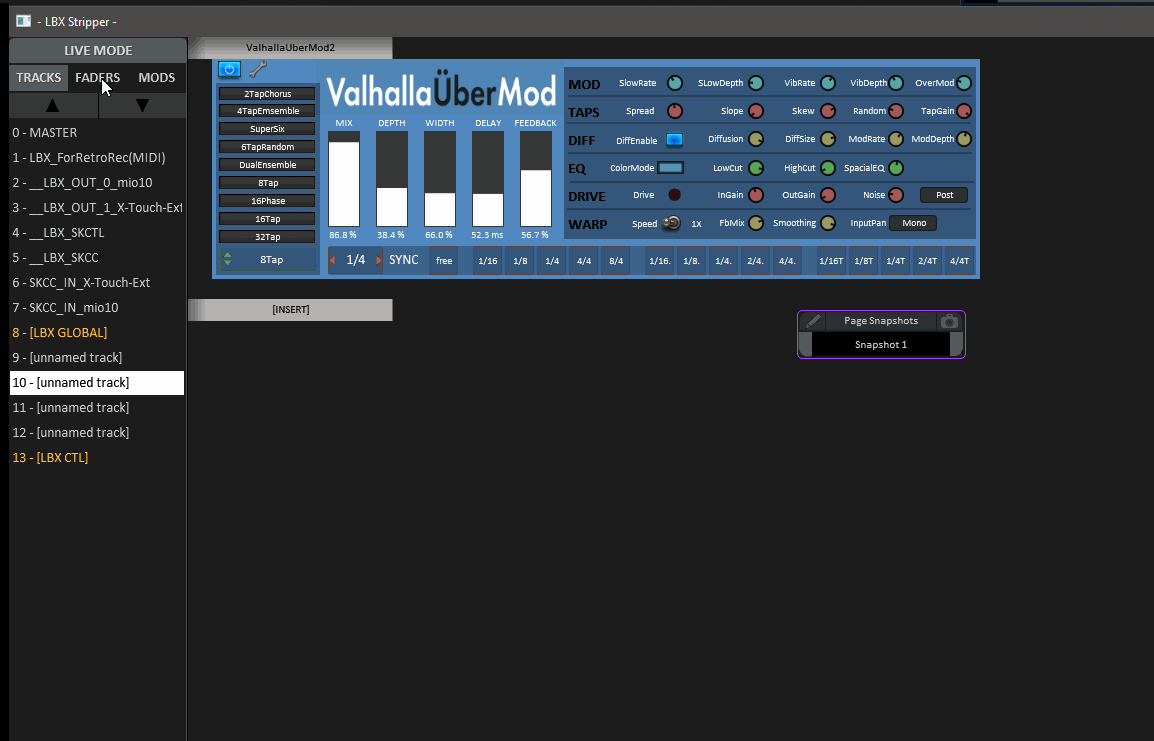This screenshot has width=1154, height=741.
Task: Toggle InputPan Mono button
Action: click(913, 223)
